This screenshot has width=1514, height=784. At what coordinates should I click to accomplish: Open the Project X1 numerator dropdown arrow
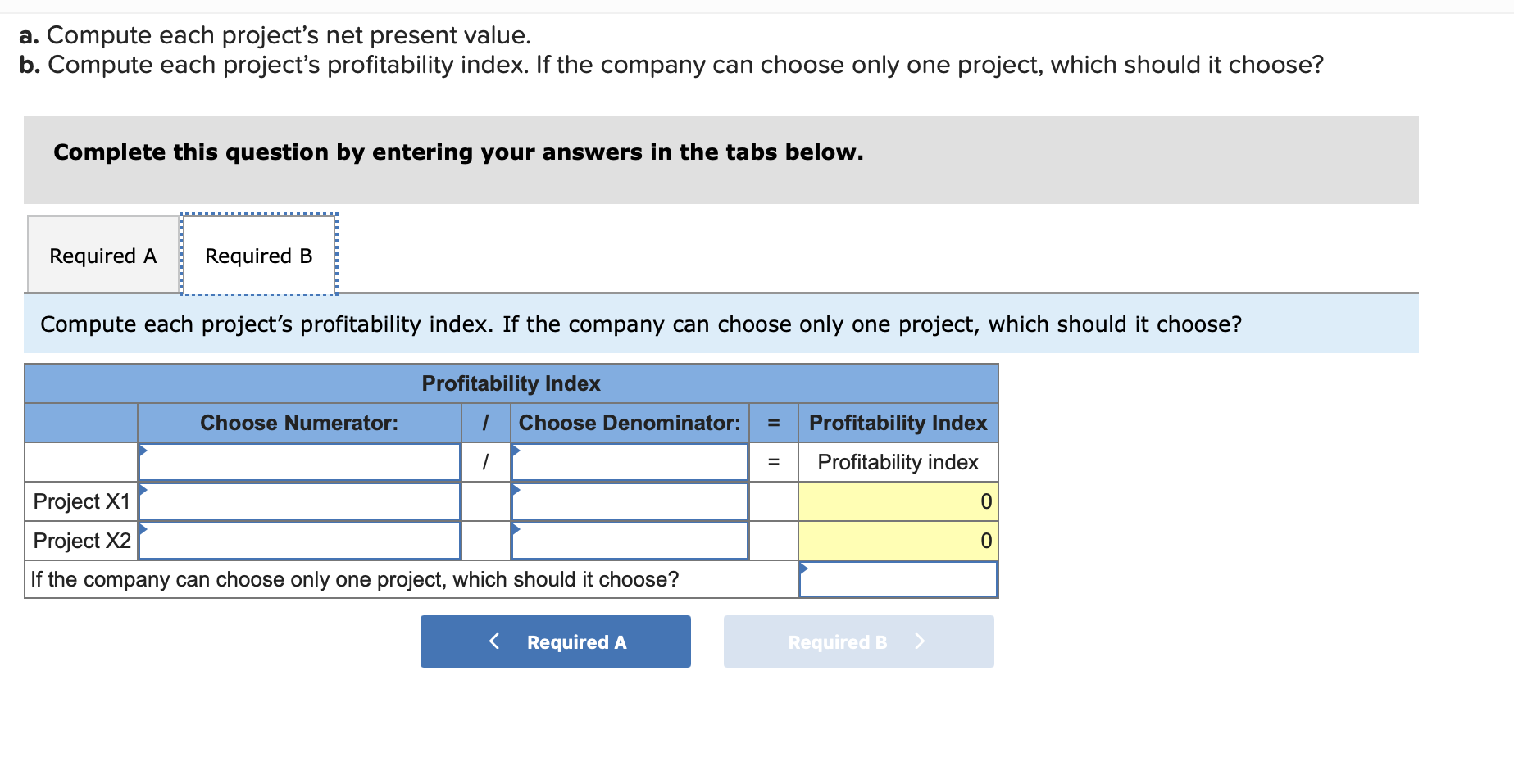146,490
